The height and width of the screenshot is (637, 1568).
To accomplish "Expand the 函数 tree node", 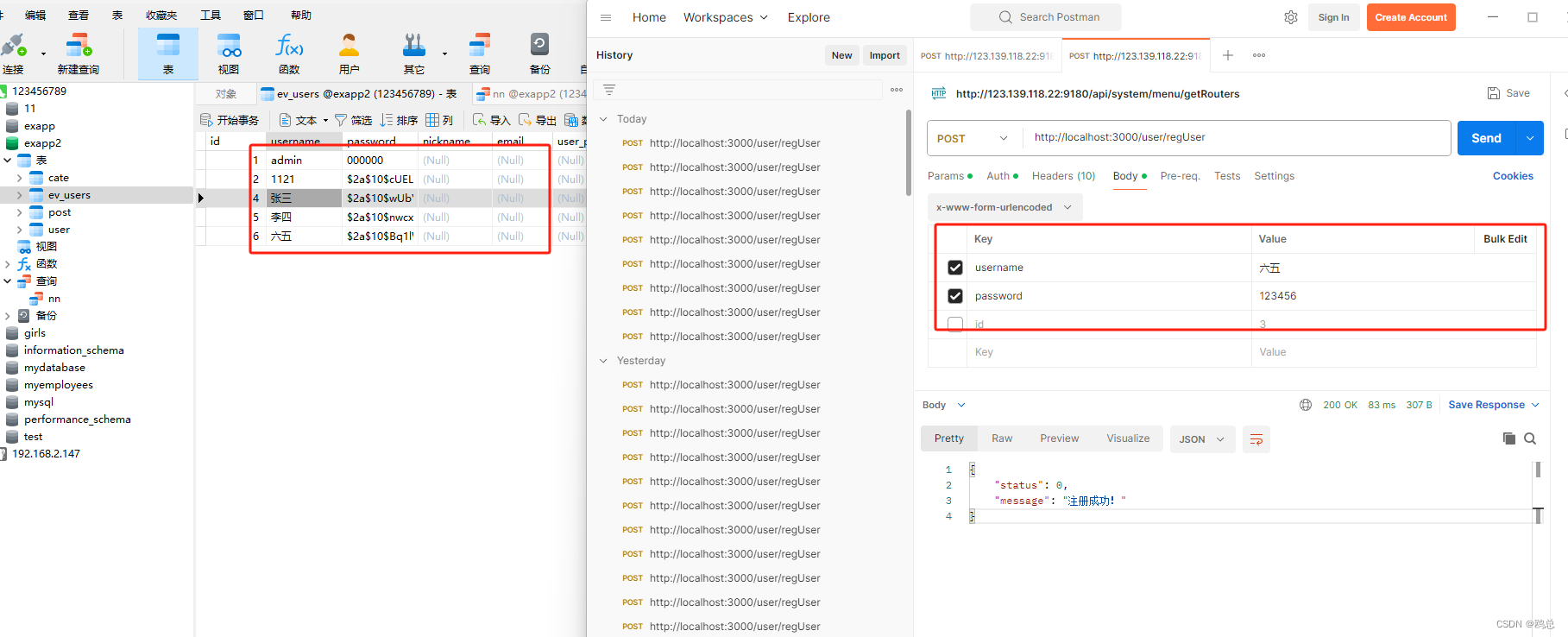I will (x=7, y=264).
